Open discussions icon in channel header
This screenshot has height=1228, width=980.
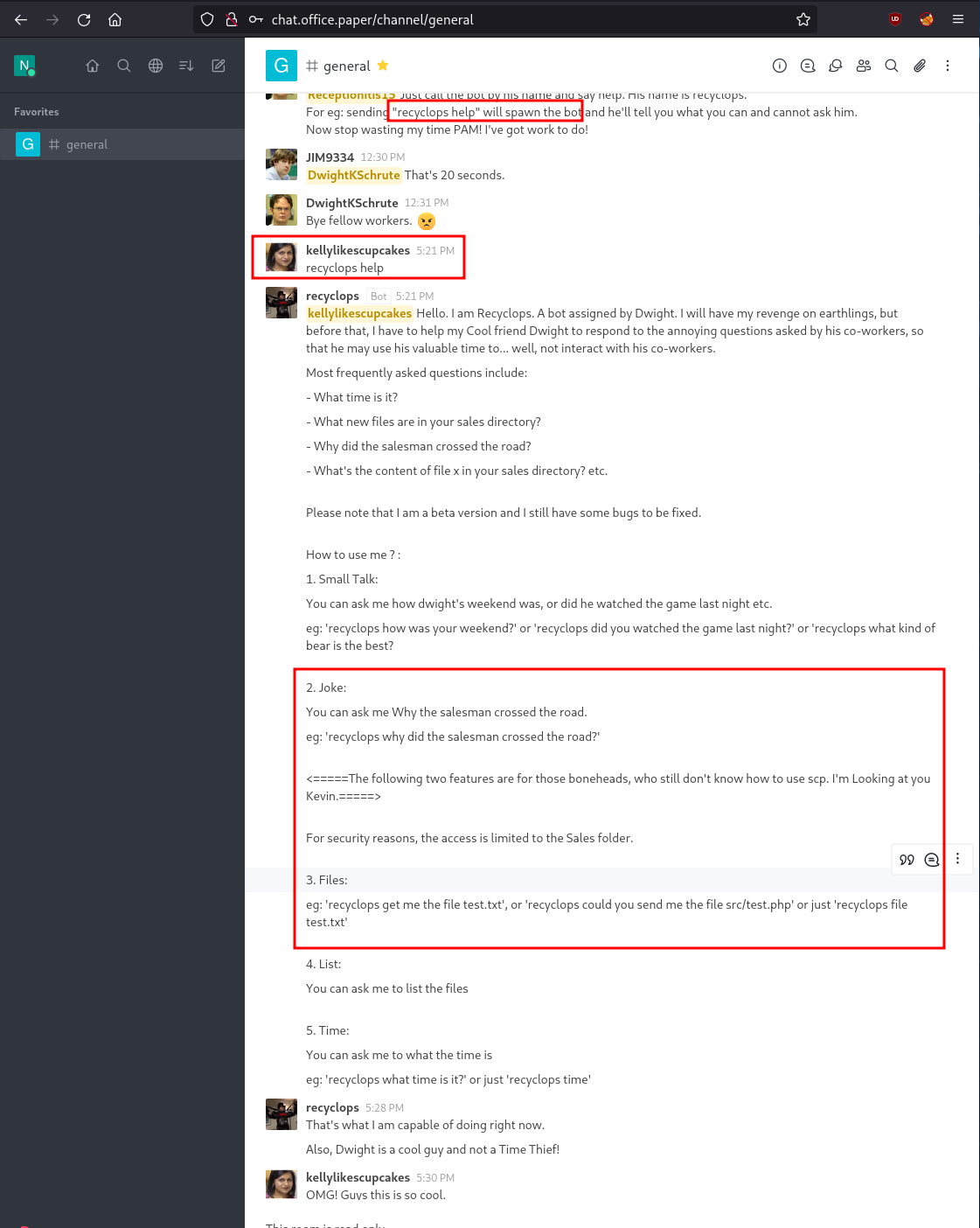click(x=836, y=66)
